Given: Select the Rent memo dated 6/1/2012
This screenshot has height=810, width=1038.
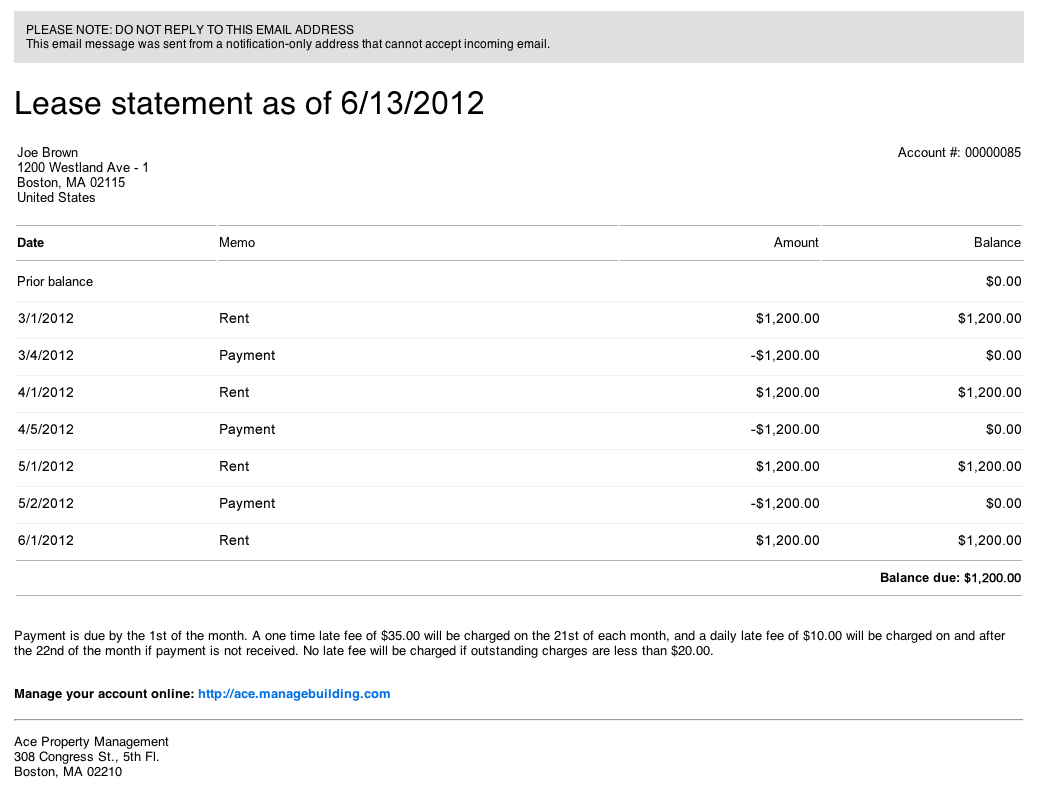Looking at the screenshot, I should pos(234,540).
